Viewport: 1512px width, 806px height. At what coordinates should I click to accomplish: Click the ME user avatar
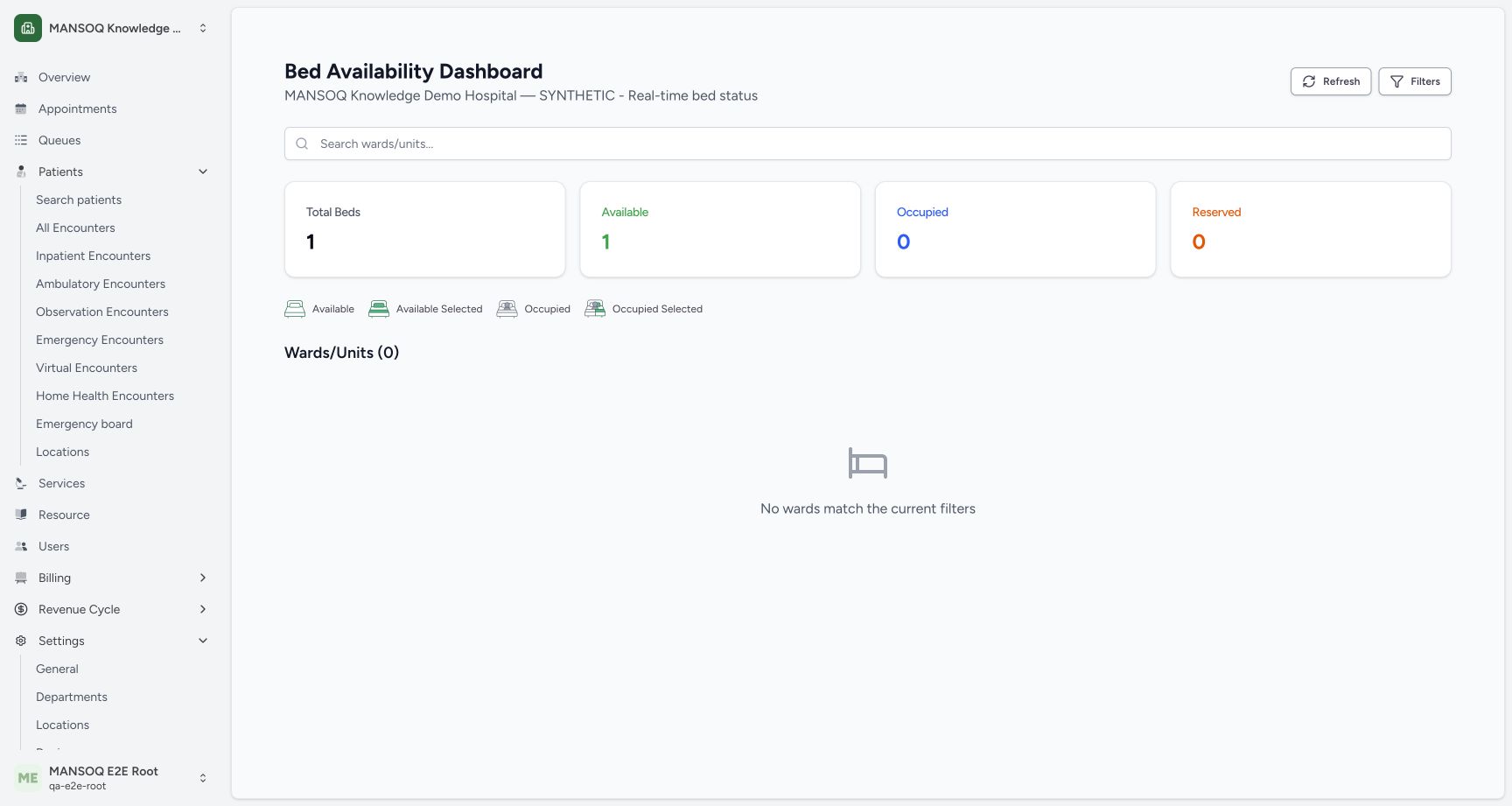pyautogui.click(x=28, y=778)
